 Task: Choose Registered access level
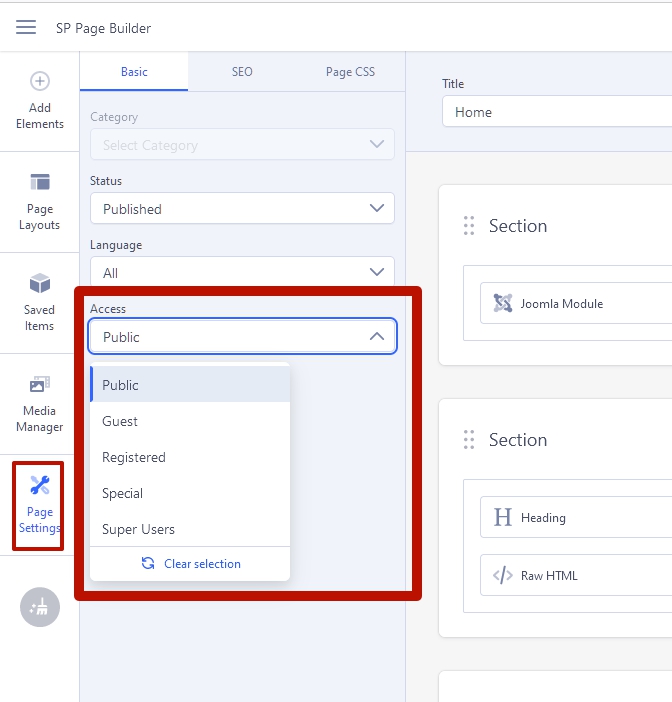click(x=134, y=457)
